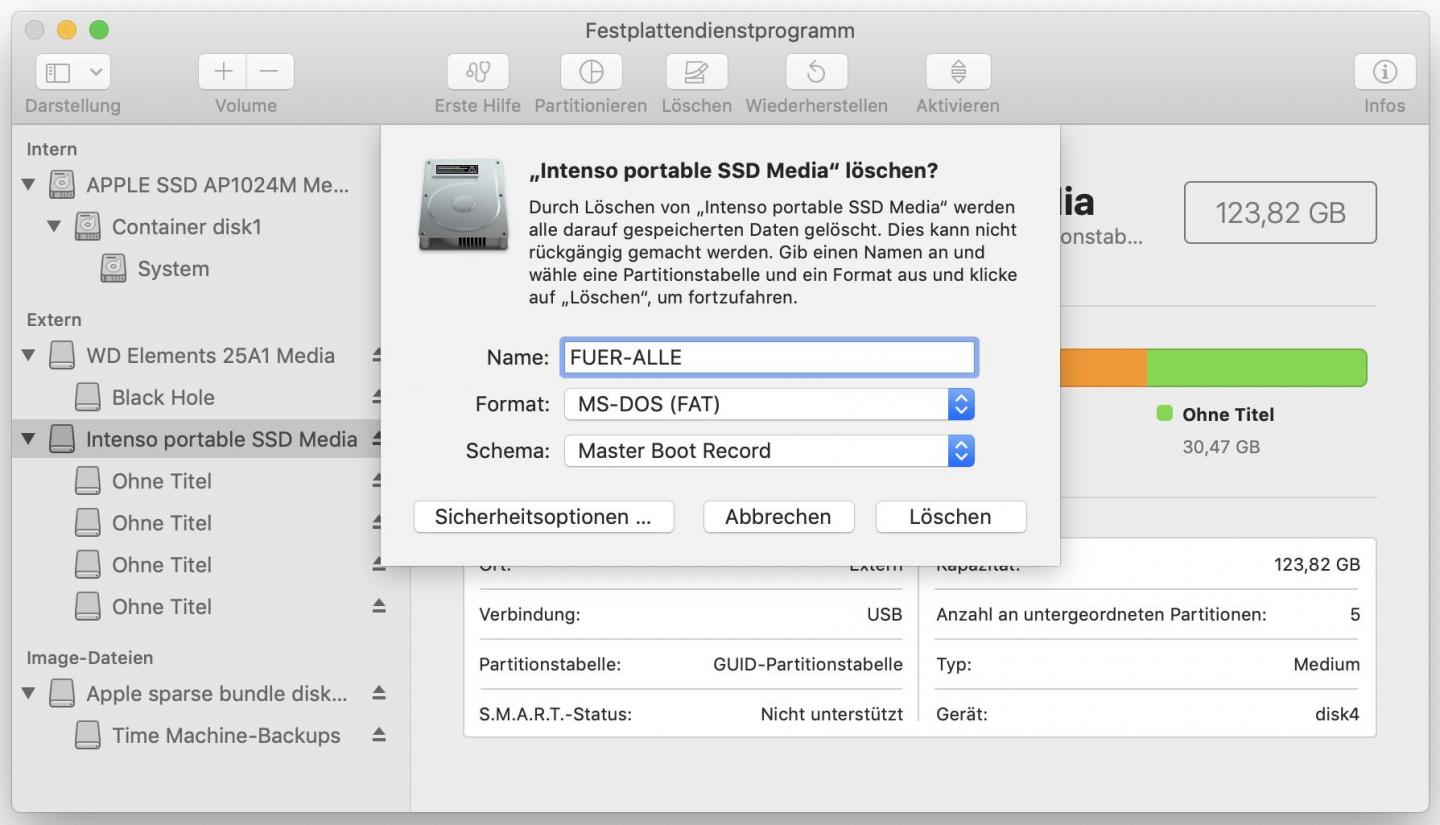Click the Aktivieren toolbar icon

click(x=957, y=73)
